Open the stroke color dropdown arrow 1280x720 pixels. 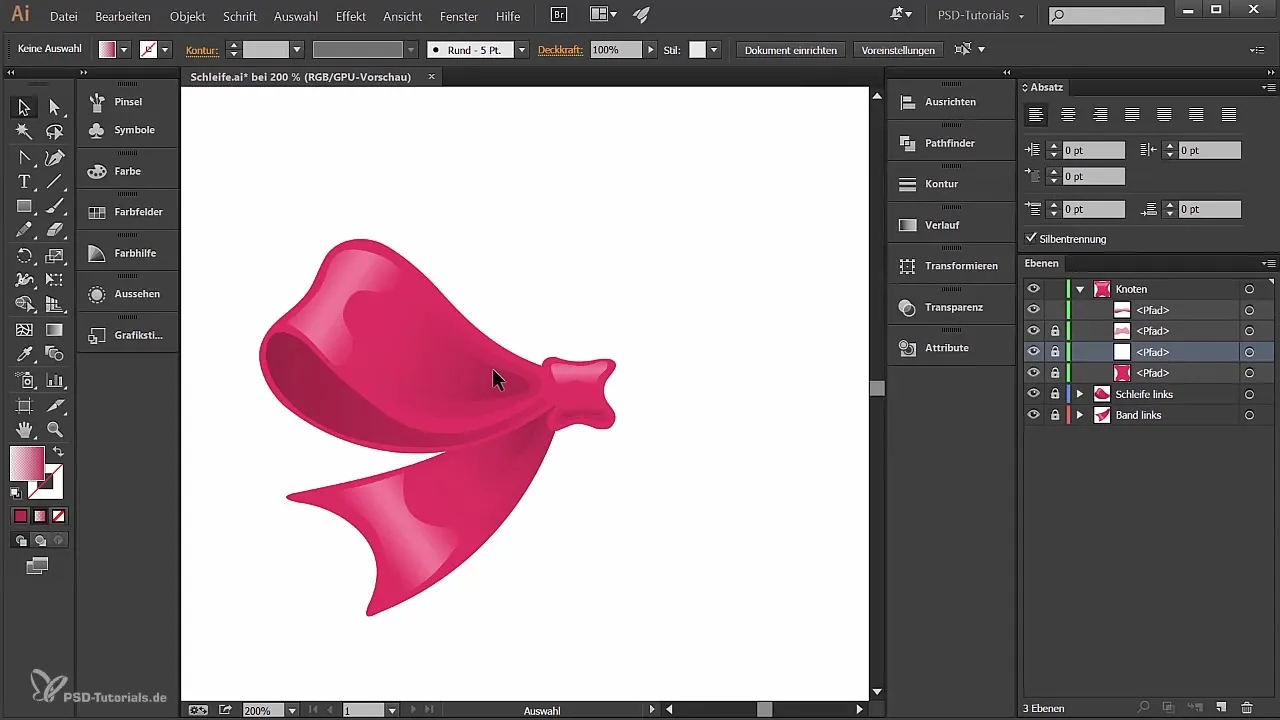pos(165,49)
